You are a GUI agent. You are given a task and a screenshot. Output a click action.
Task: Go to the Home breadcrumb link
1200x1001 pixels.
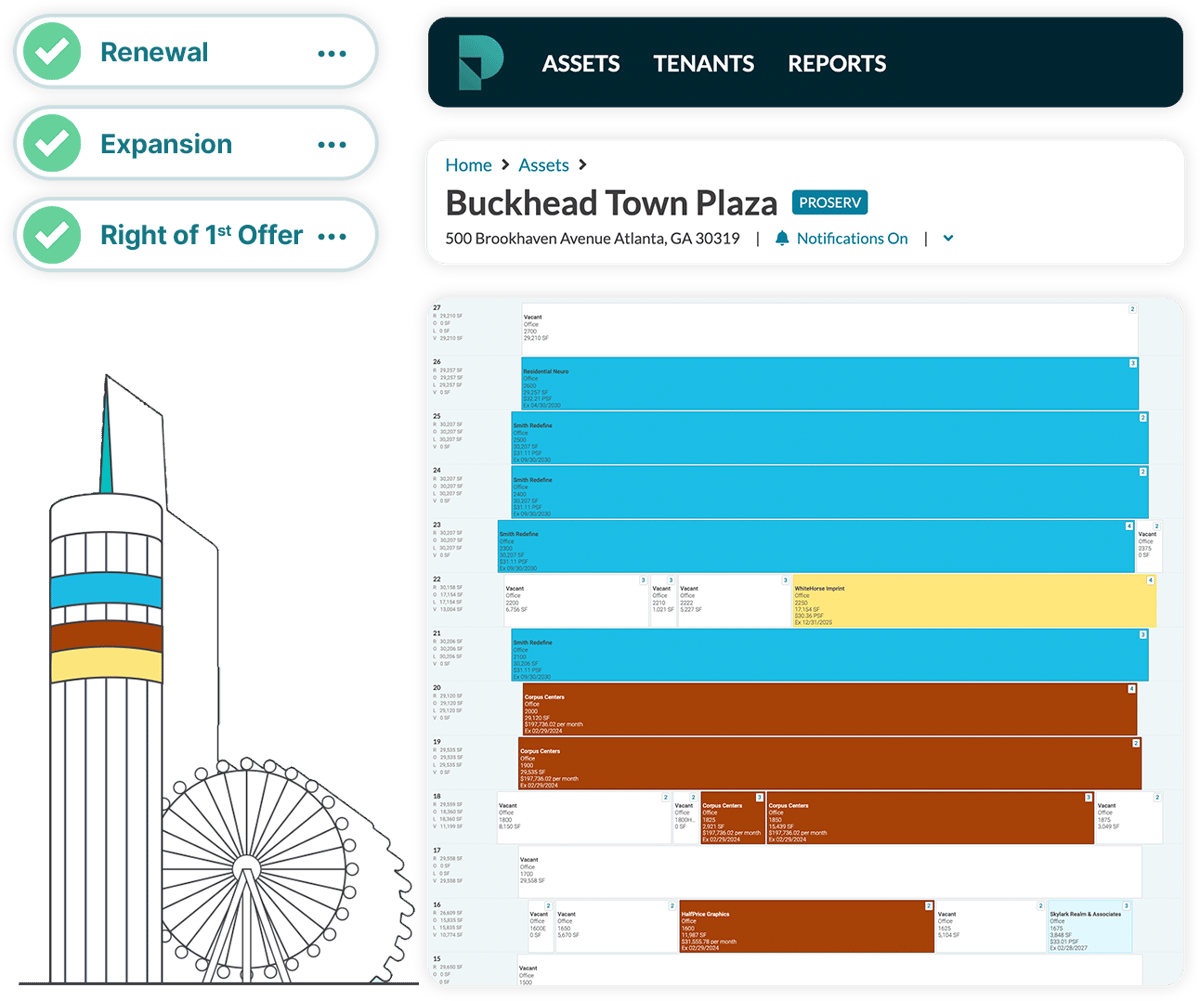point(468,165)
